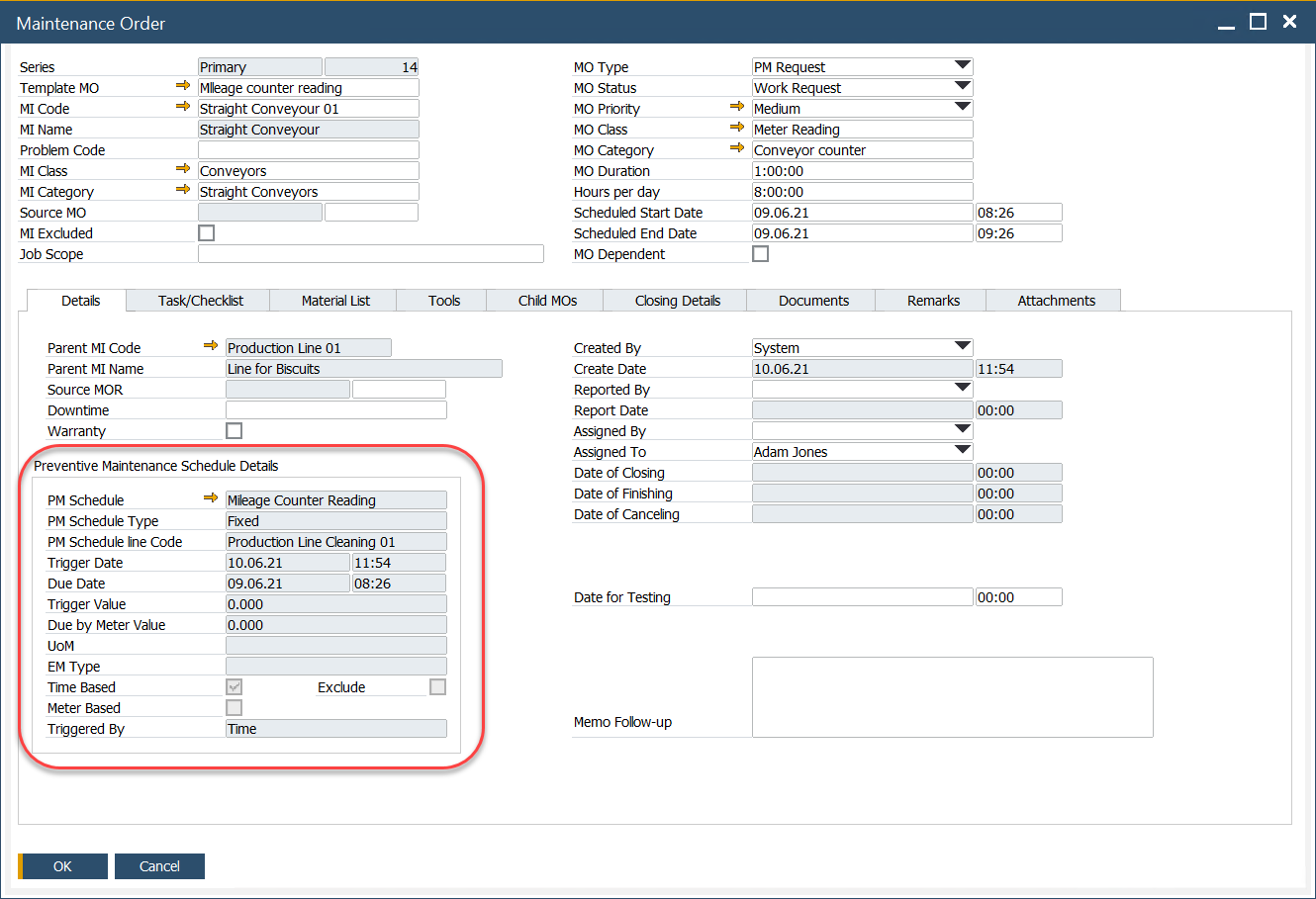Click the OK button
1316x899 pixels.
coord(62,865)
